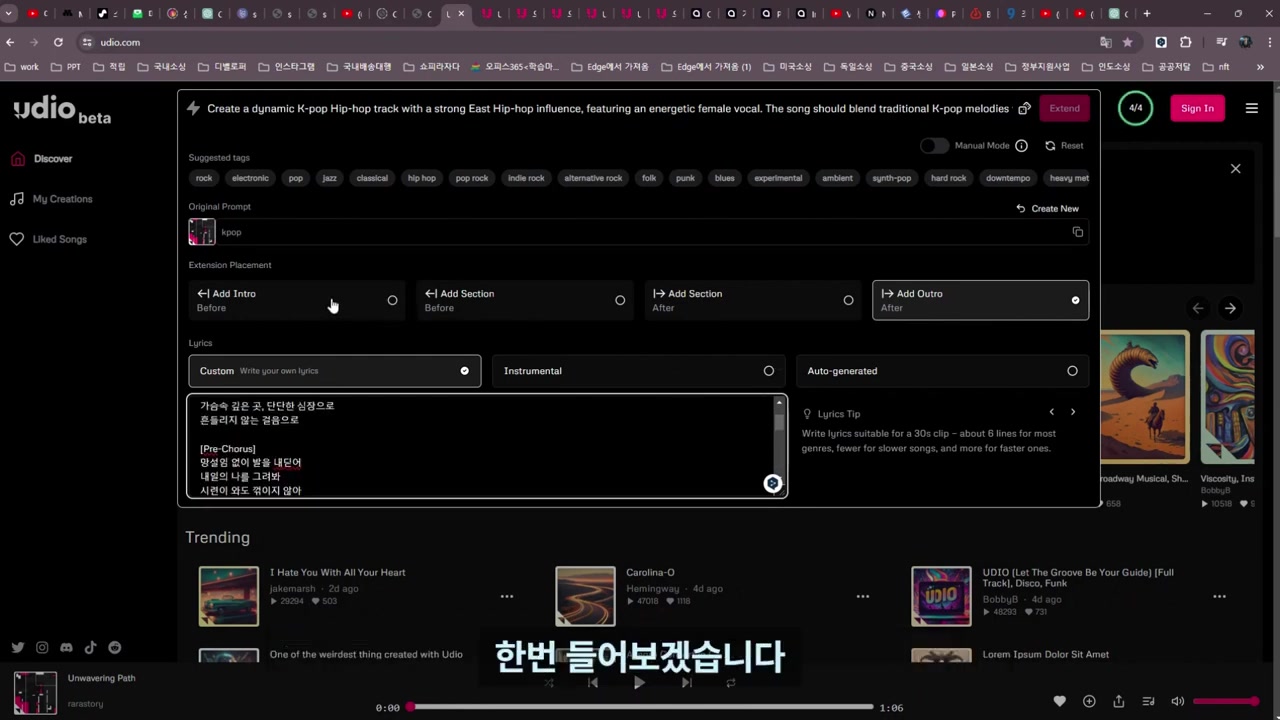Skip to previous track in player

click(593, 683)
